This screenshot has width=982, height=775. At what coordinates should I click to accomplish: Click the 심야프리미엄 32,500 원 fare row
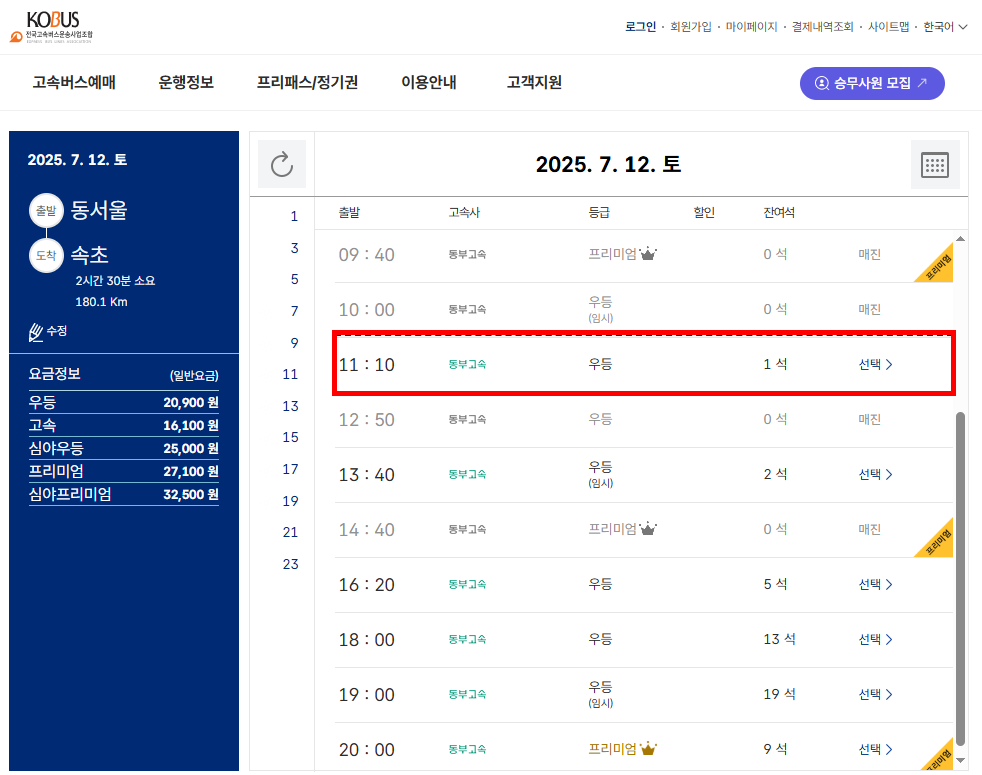123,494
